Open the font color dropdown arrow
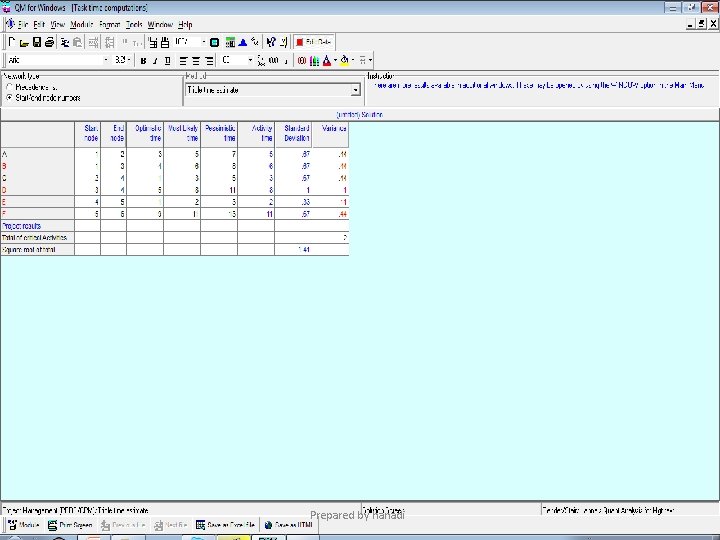Image resolution: width=720 pixels, height=540 pixels. 335,60
